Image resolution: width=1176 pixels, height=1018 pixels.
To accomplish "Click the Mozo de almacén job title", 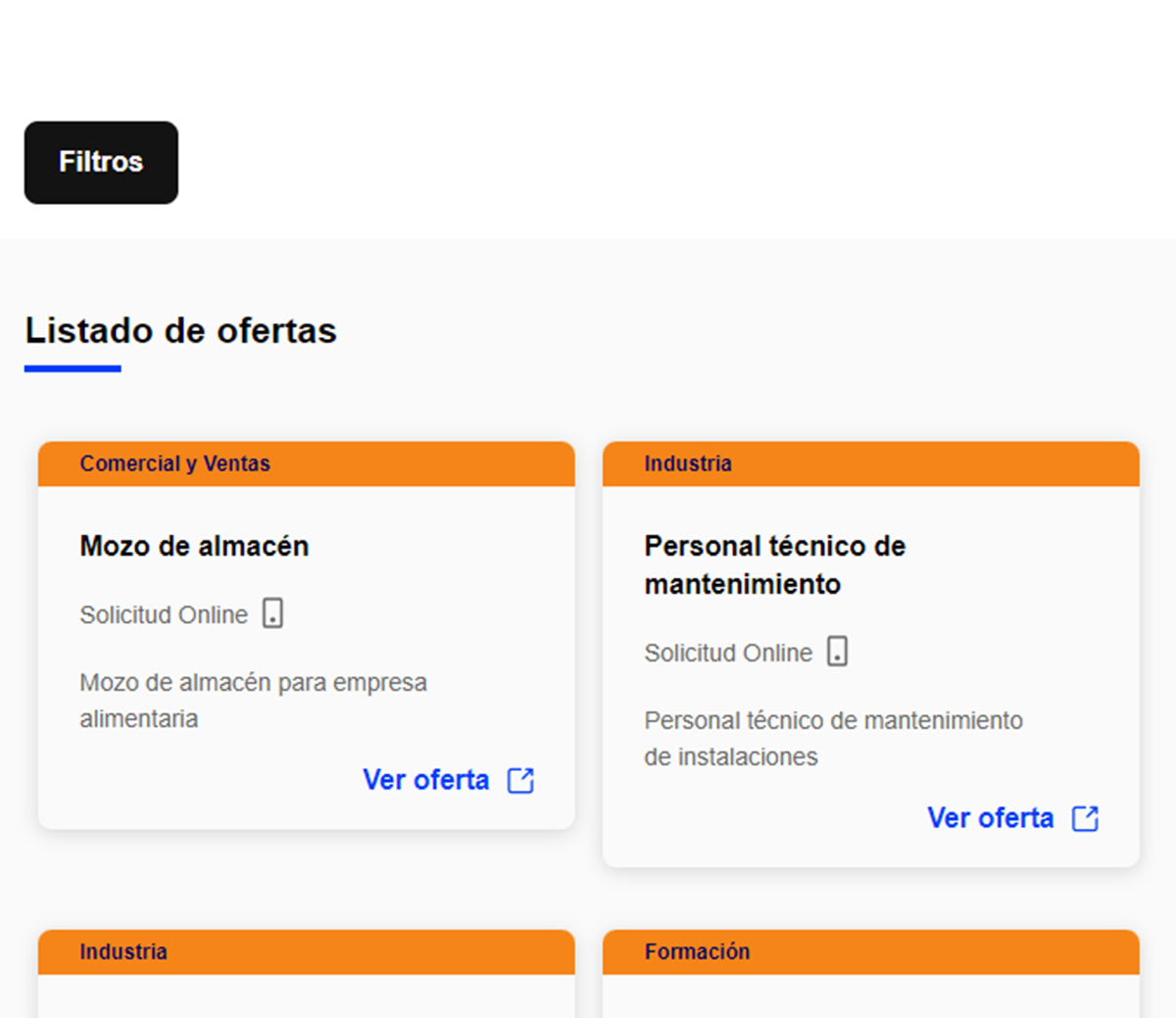I will tap(194, 546).
